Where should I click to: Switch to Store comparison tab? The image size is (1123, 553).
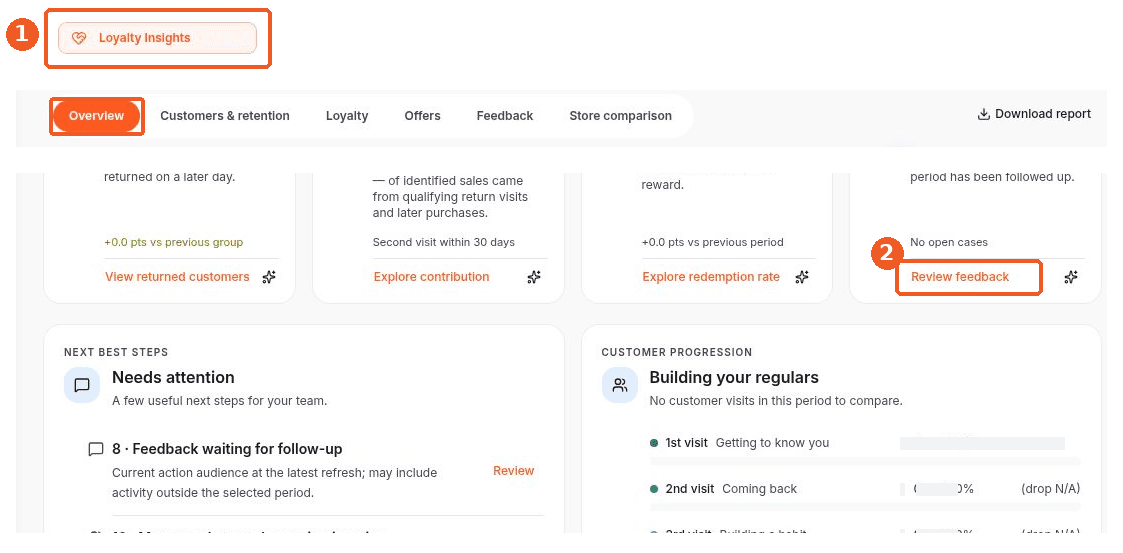(620, 116)
